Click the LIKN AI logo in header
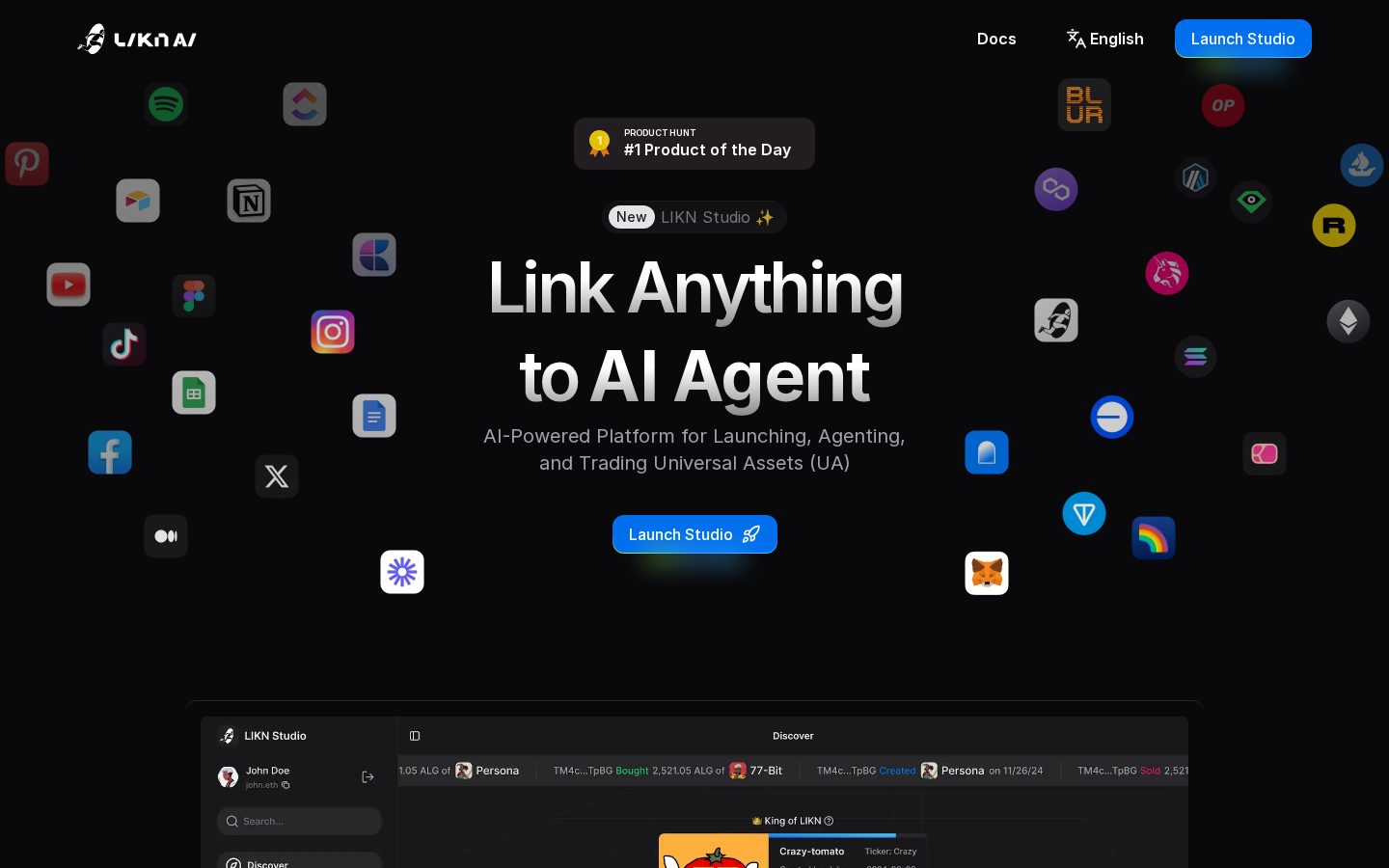The height and width of the screenshot is (868, 1389). pyautogui.click(x=137, y=39)
